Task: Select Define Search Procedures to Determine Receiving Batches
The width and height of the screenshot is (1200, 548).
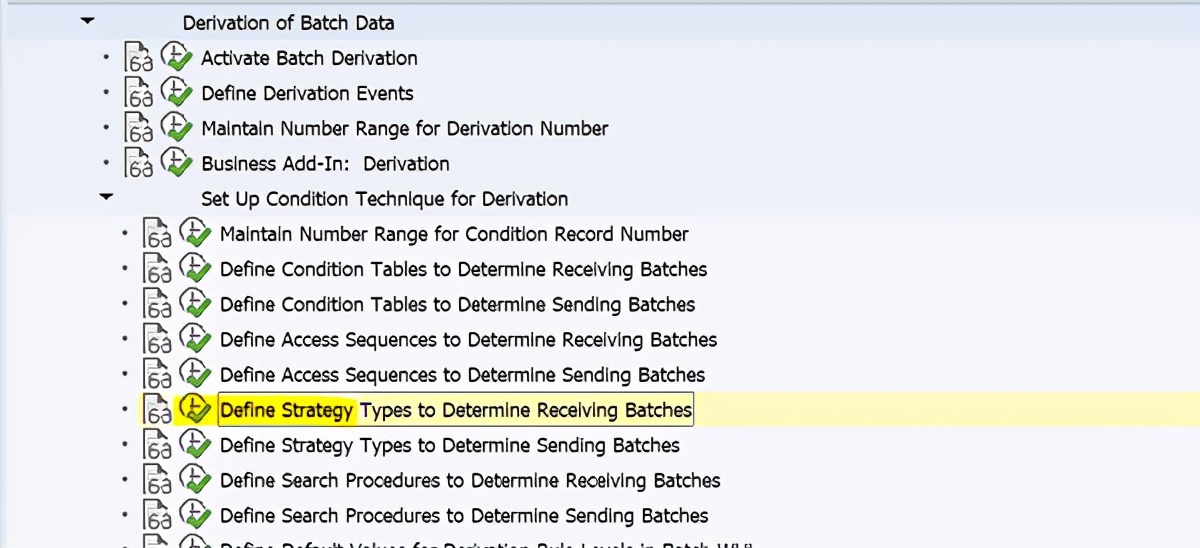Action: (470, 482)
